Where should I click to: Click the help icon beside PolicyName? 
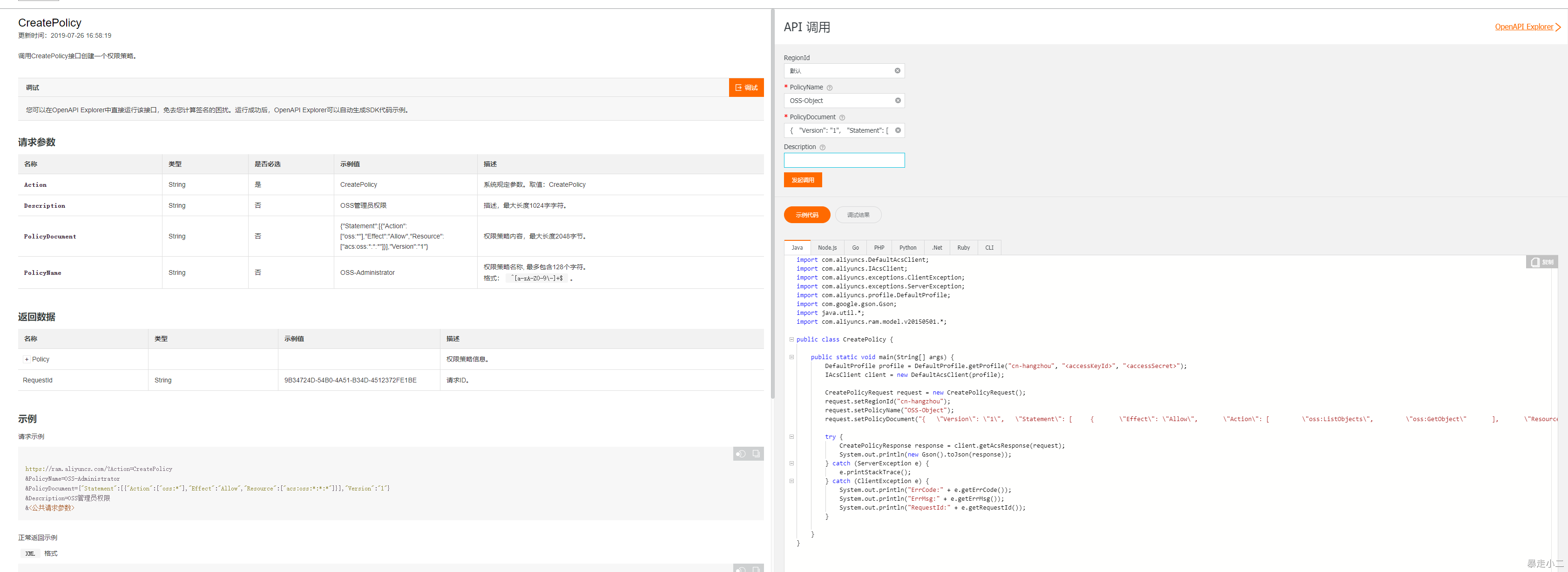point(830,88)
